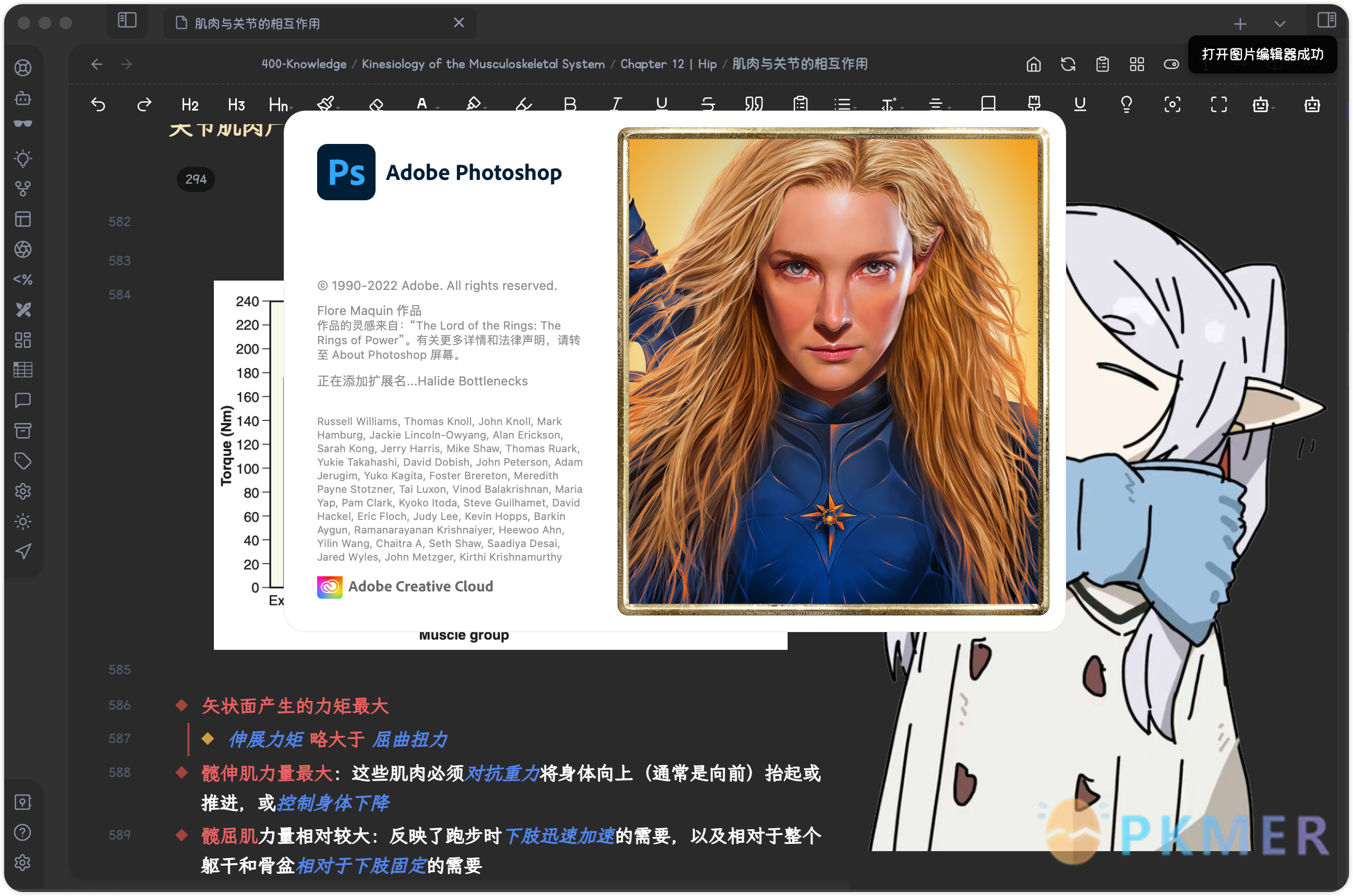Apply H2 heading format
This screenshot has width=1353, height=896.
click(190, 105)
